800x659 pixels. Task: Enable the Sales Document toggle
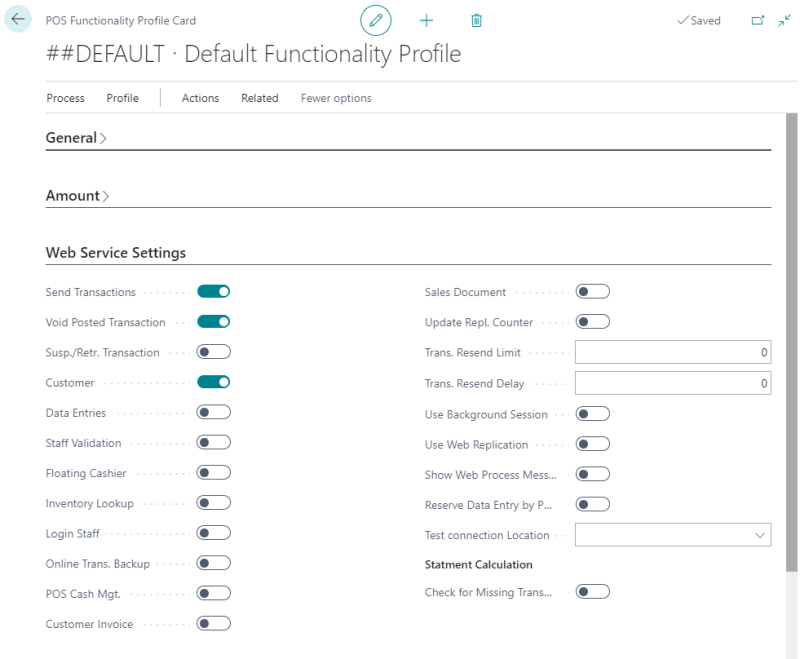tap(592, 291)
